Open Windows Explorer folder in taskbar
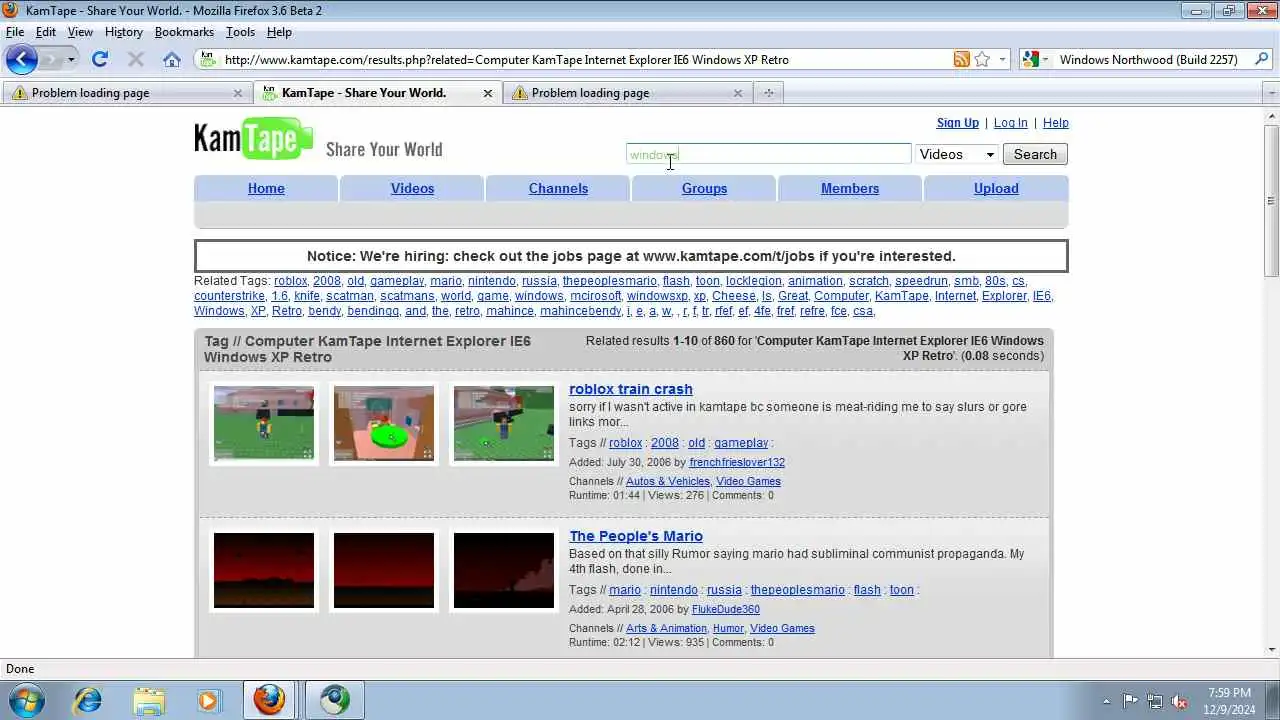 tap(148, 700)
